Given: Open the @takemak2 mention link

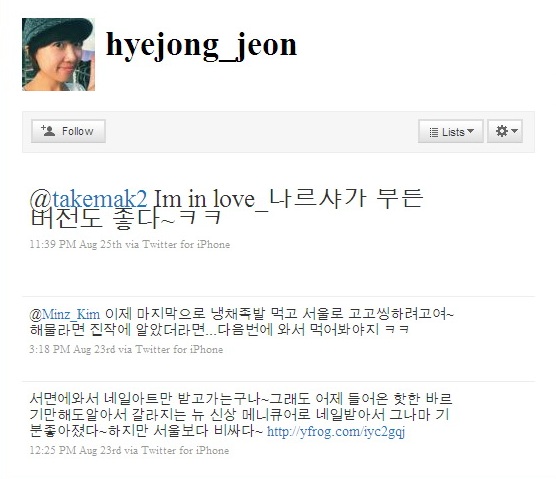Looking at the screenshot, I should point(88,199).
